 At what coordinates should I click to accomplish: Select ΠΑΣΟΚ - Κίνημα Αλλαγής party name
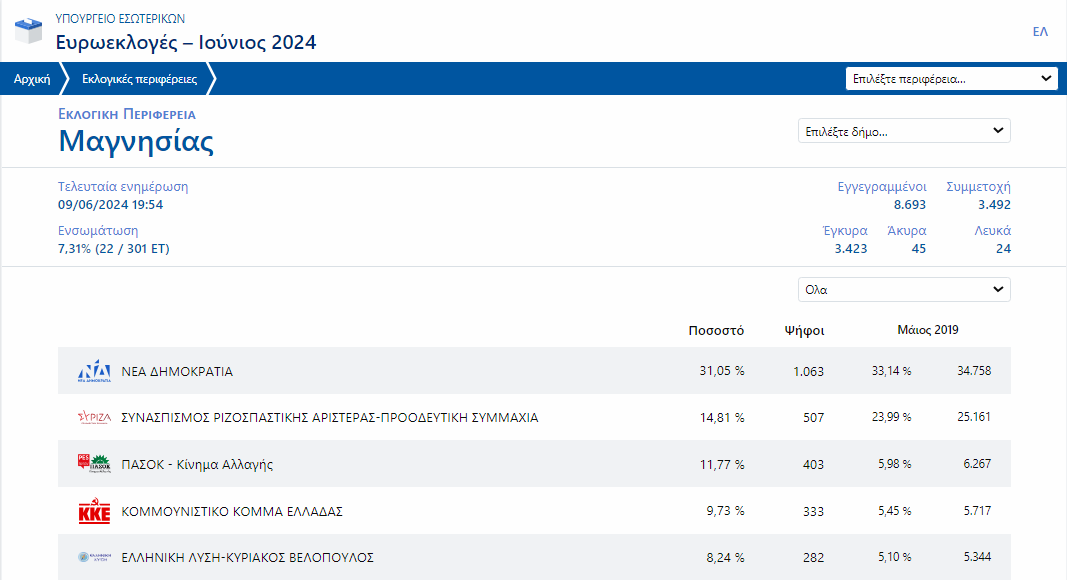tap(197, 464)
